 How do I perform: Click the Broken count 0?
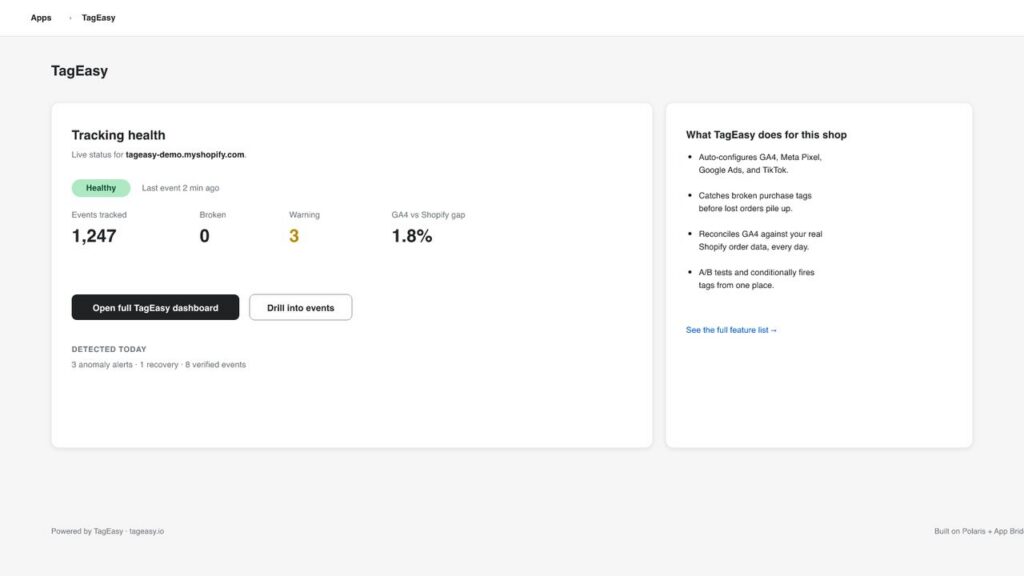pos(204,236)
